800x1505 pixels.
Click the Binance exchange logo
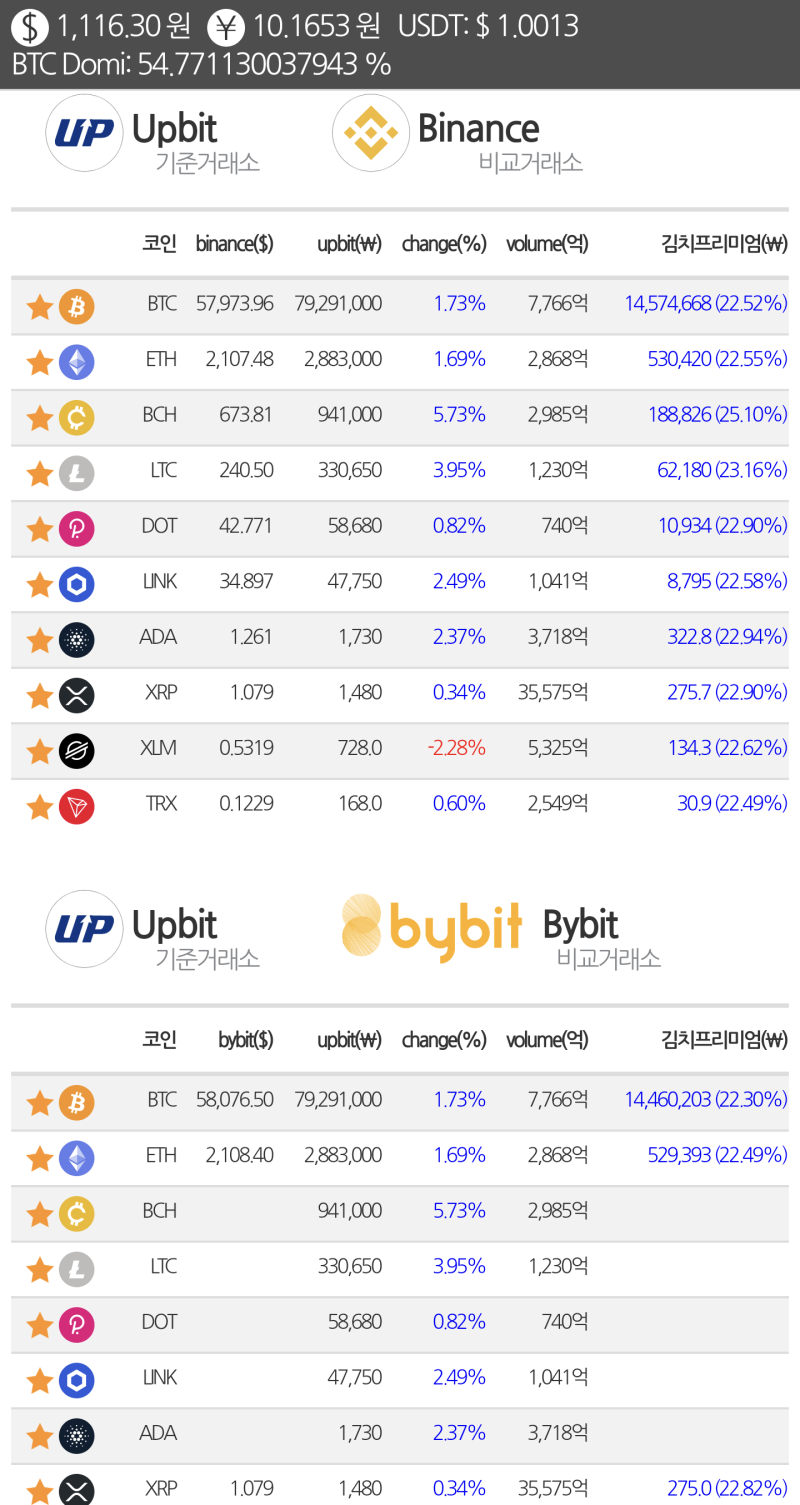click(x=371, y=133)
